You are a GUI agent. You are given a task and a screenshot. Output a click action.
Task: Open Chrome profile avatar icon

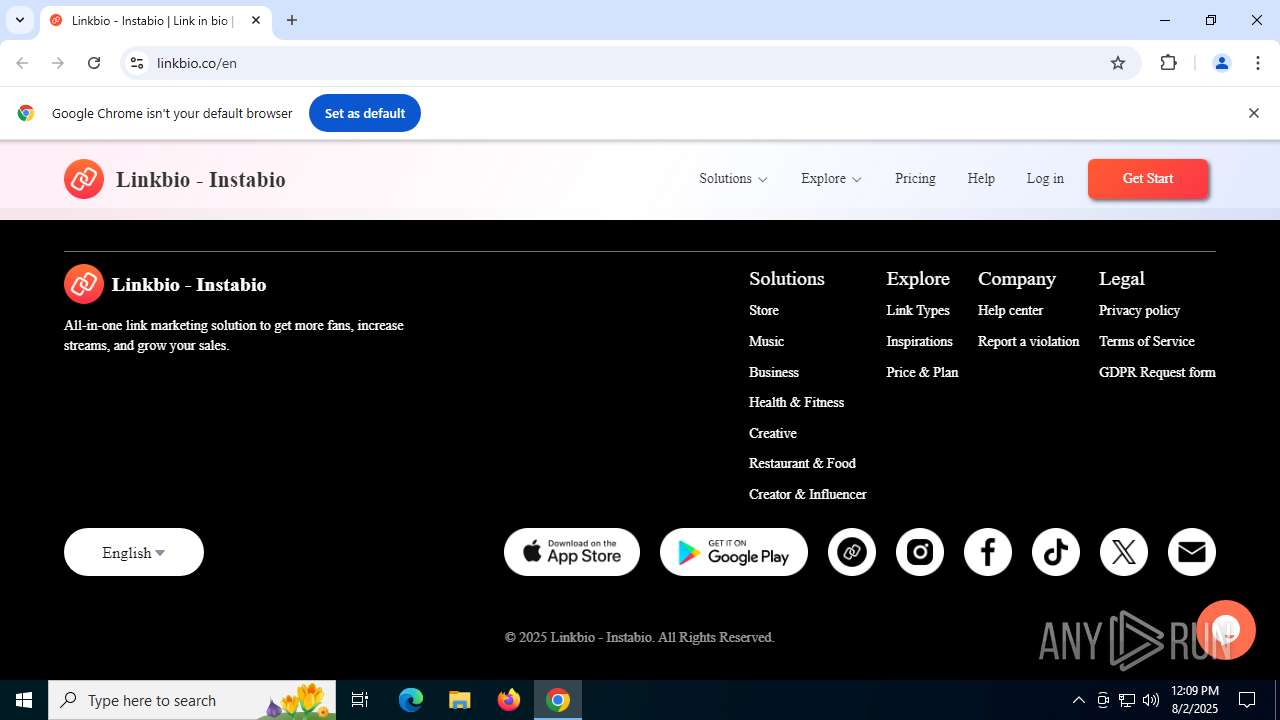coord(1221,63)
